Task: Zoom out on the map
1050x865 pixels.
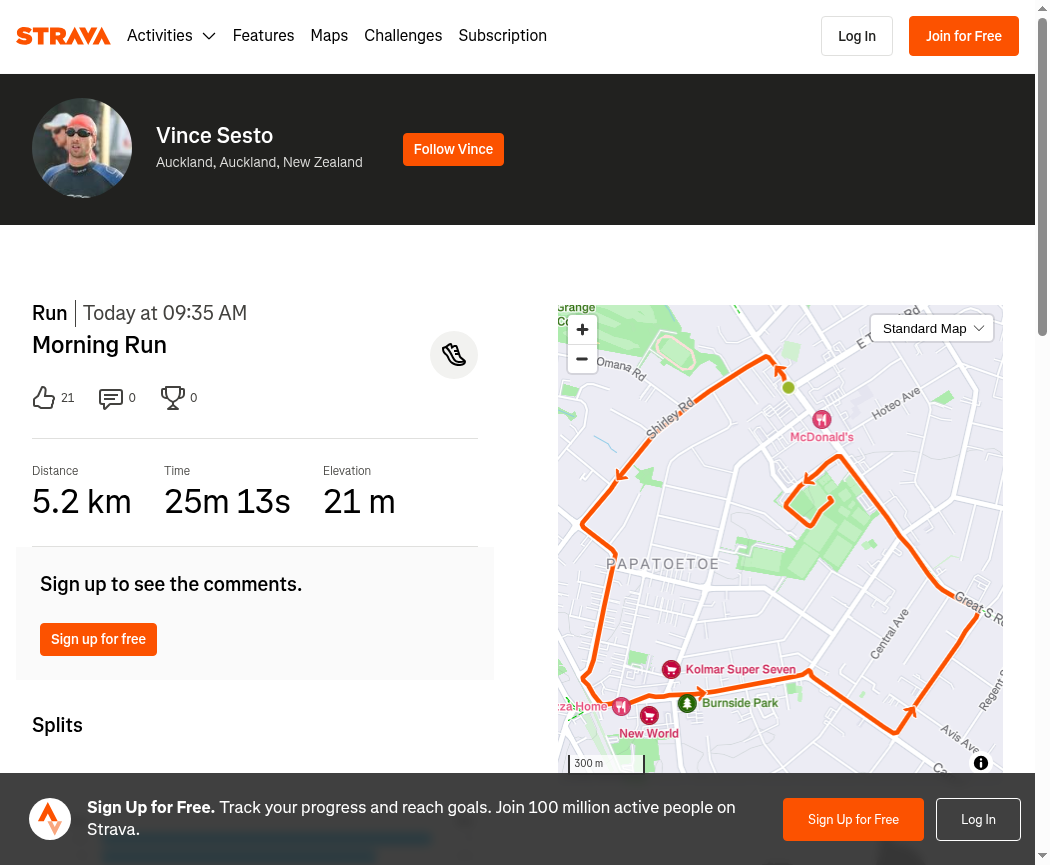Action: pos(582,359)
